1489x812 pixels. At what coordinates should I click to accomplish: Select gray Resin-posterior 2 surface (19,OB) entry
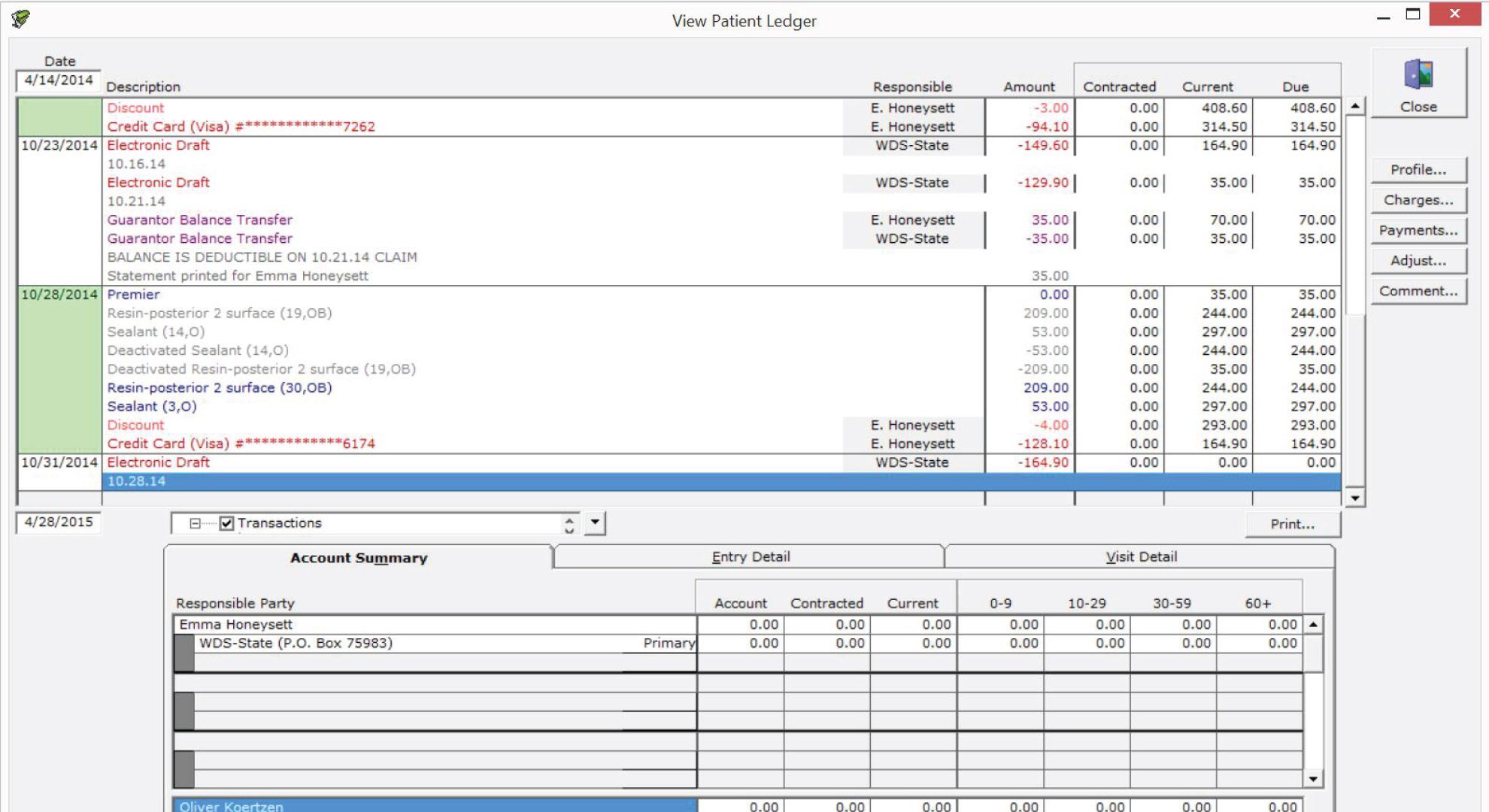tap(721, 314)
